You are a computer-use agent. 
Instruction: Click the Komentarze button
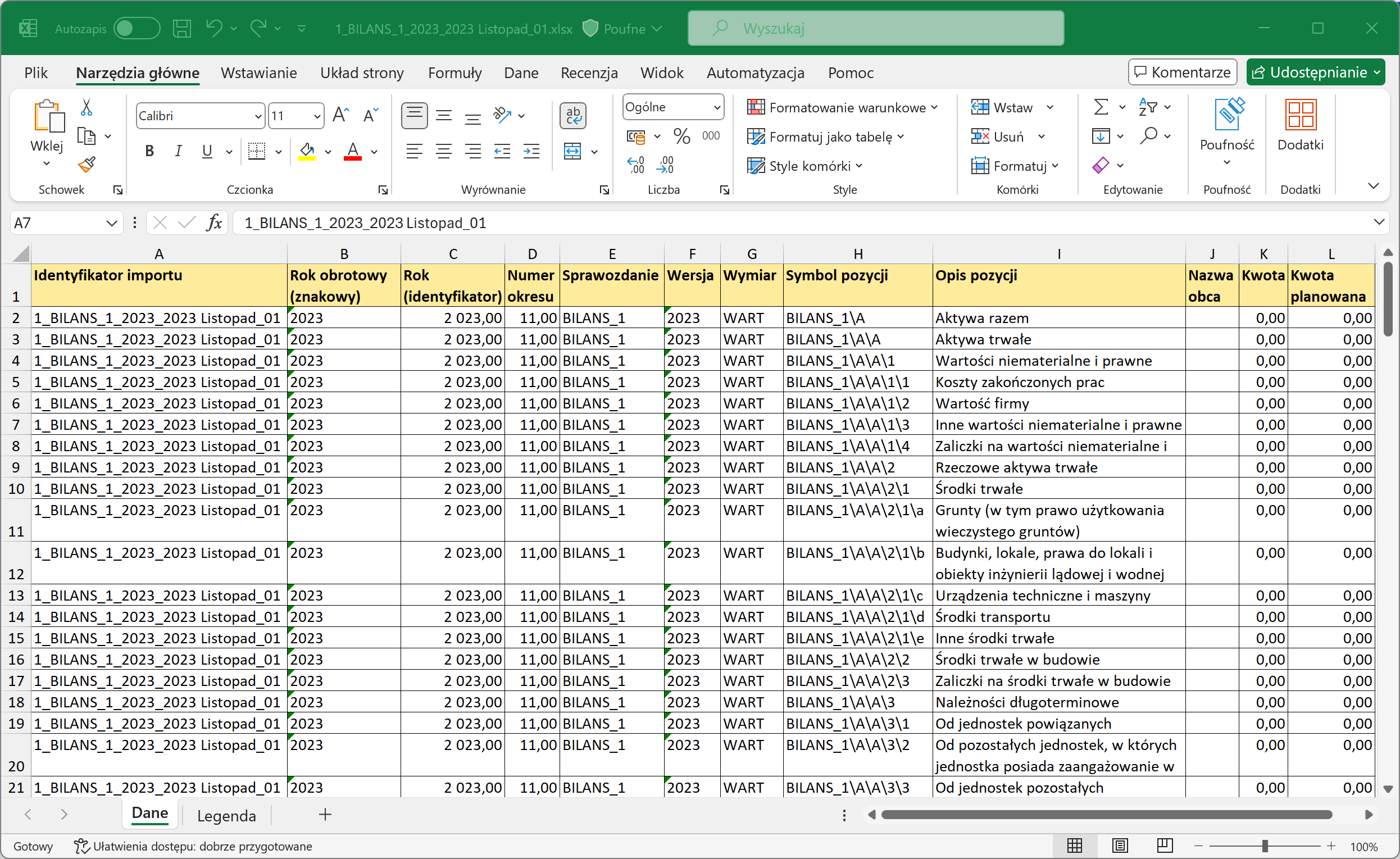click(1183, 72)
